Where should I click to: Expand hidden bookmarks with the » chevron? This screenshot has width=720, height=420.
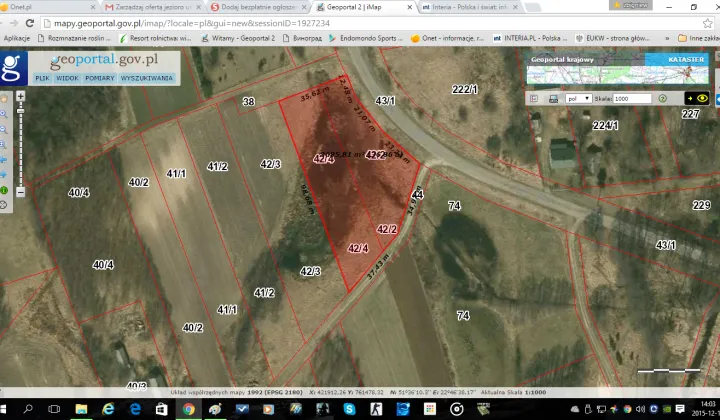(x=667, y=38)
